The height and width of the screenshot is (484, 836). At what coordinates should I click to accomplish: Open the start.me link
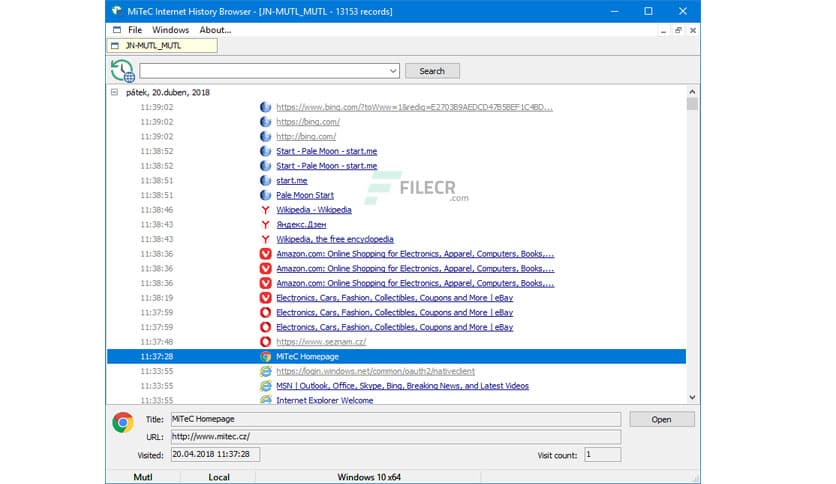pyautogui.click(x=291, y=180)
